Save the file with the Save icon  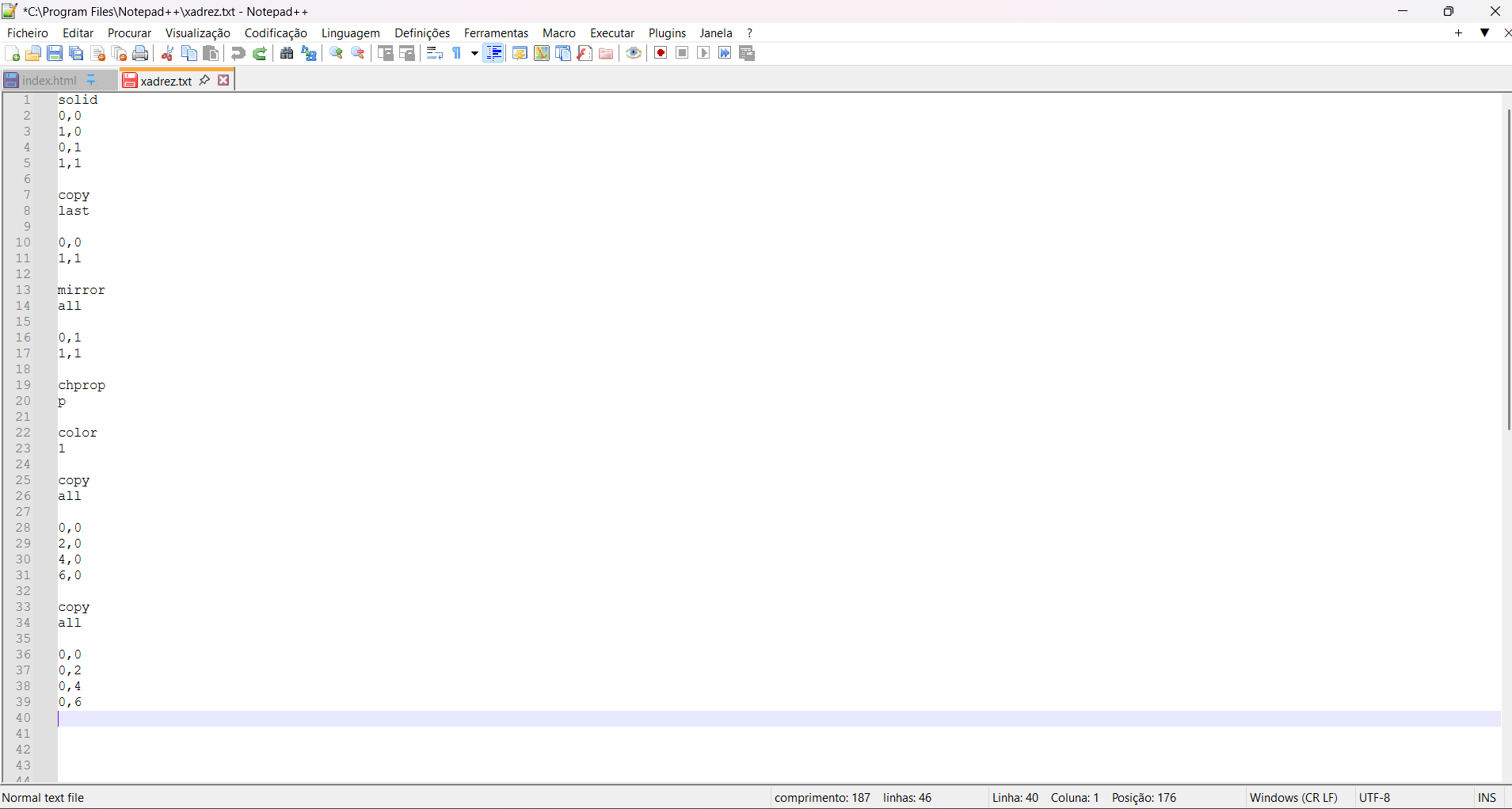[55, 53]
